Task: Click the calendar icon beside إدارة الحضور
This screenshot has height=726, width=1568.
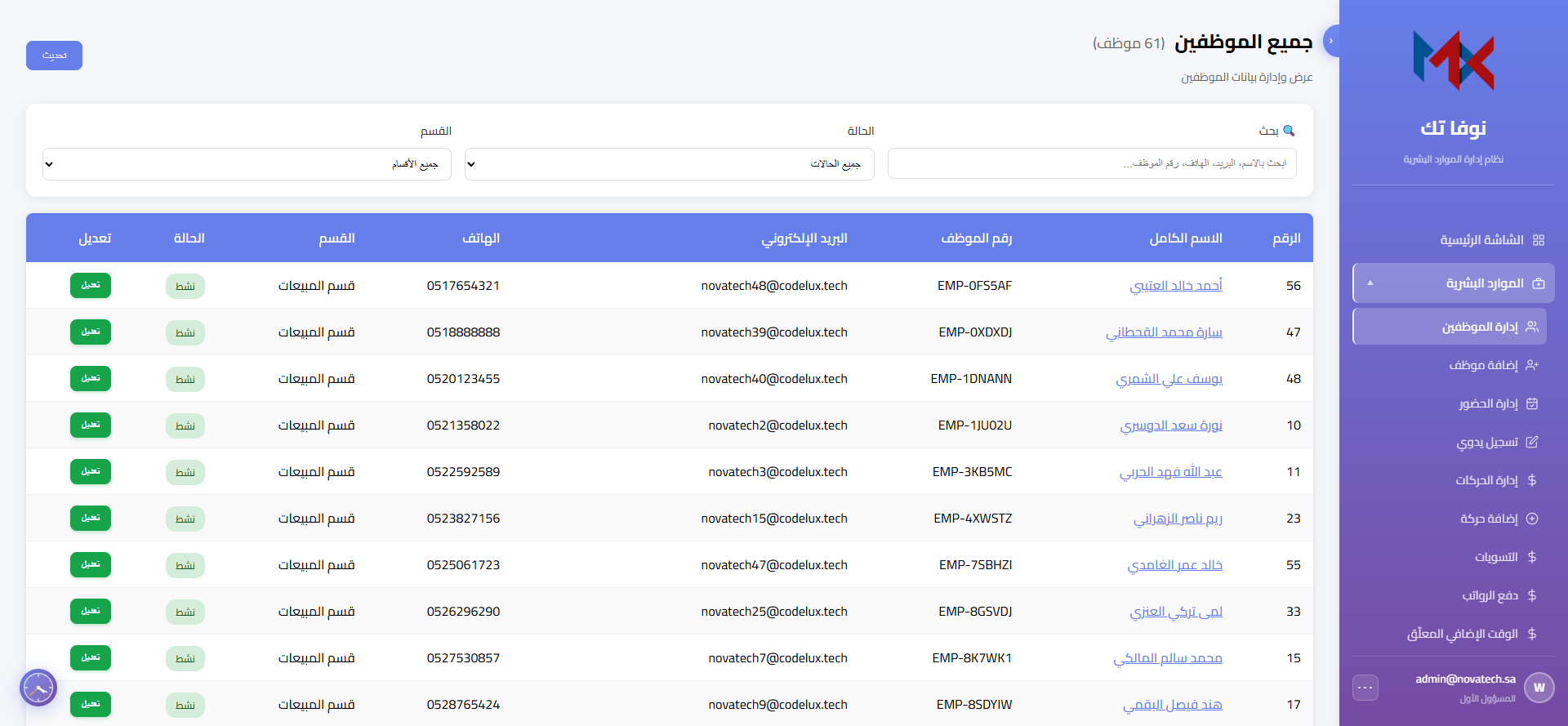Action: coord(1532,403)
